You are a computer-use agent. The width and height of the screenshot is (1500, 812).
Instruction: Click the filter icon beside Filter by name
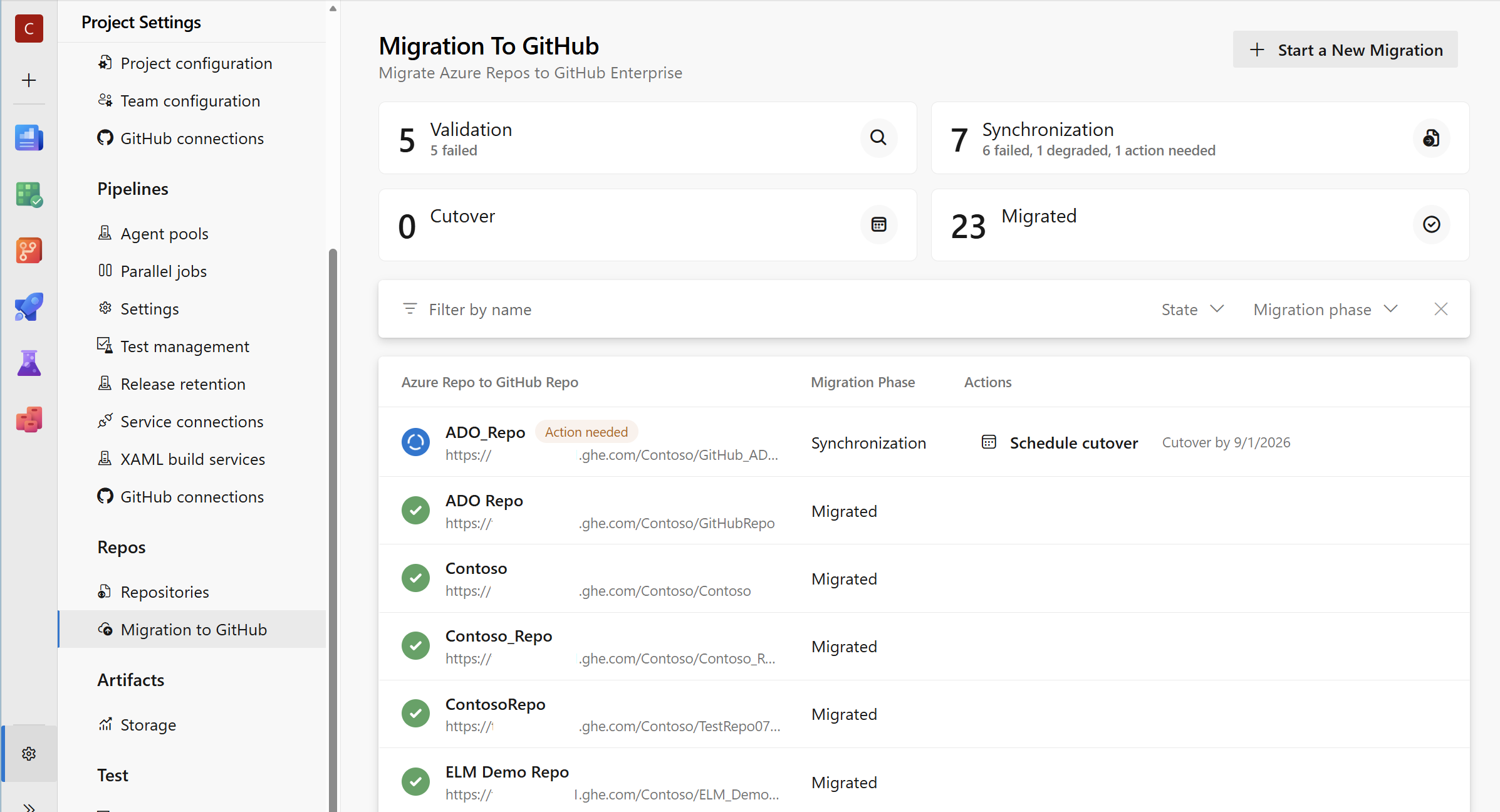(410, 309)
